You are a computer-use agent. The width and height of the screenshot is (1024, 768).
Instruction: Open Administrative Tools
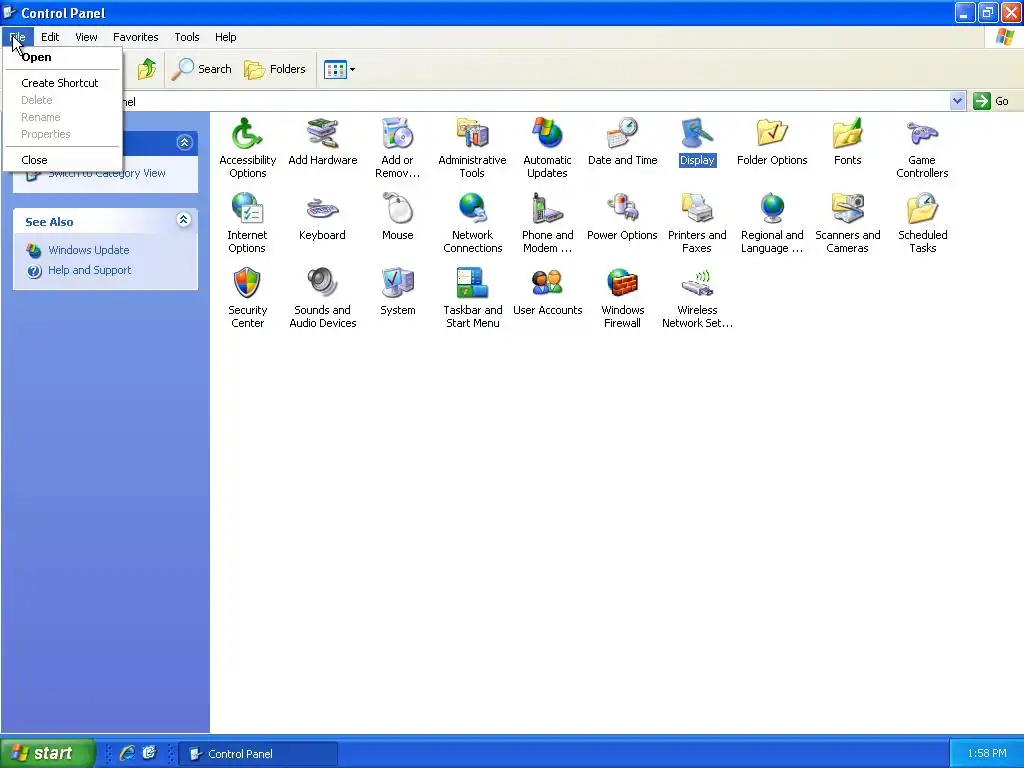[472, 148]
